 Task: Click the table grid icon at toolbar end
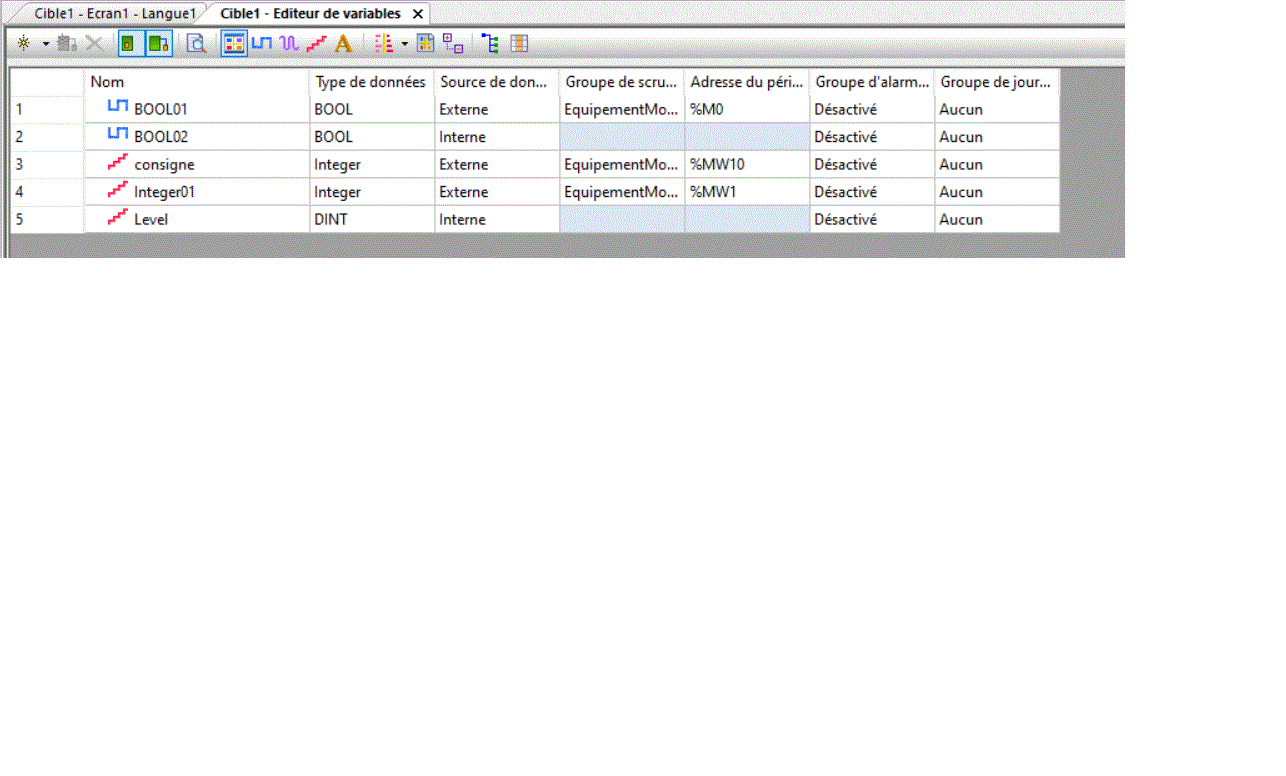[519, 44]
